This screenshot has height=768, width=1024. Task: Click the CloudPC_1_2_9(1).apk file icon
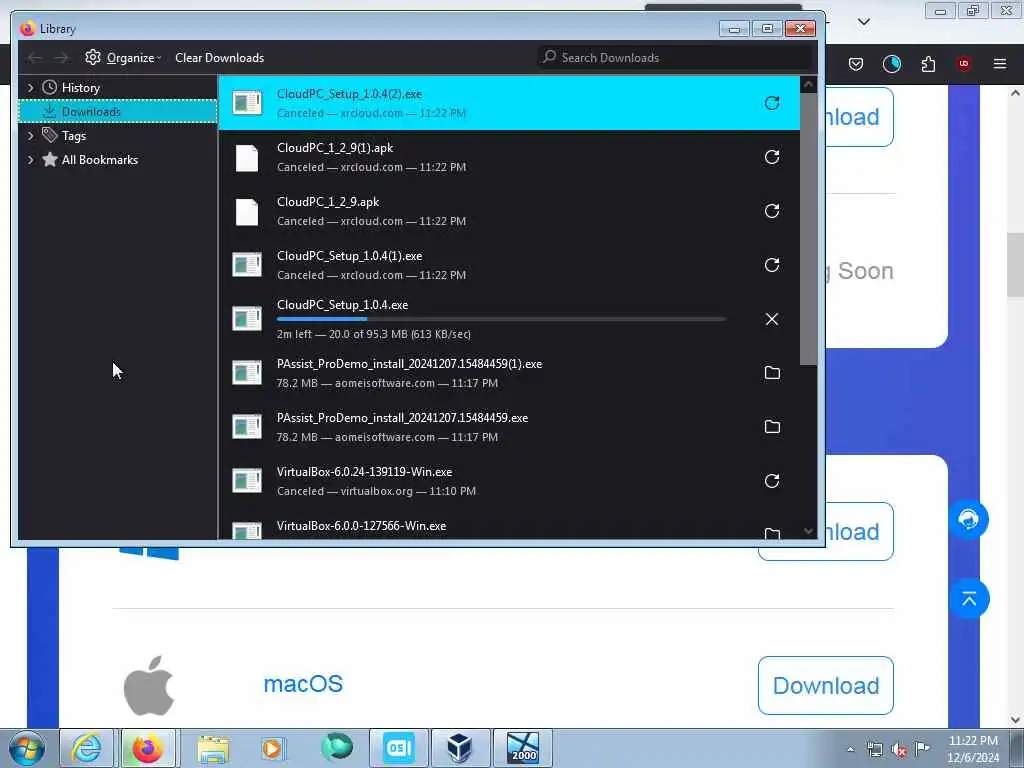click(x=247, y=157)
